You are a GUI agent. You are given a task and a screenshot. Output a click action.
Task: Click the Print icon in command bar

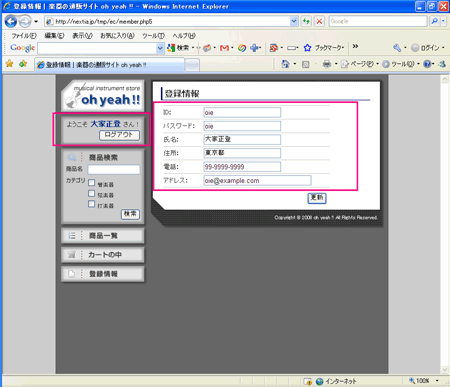point(327,64)
